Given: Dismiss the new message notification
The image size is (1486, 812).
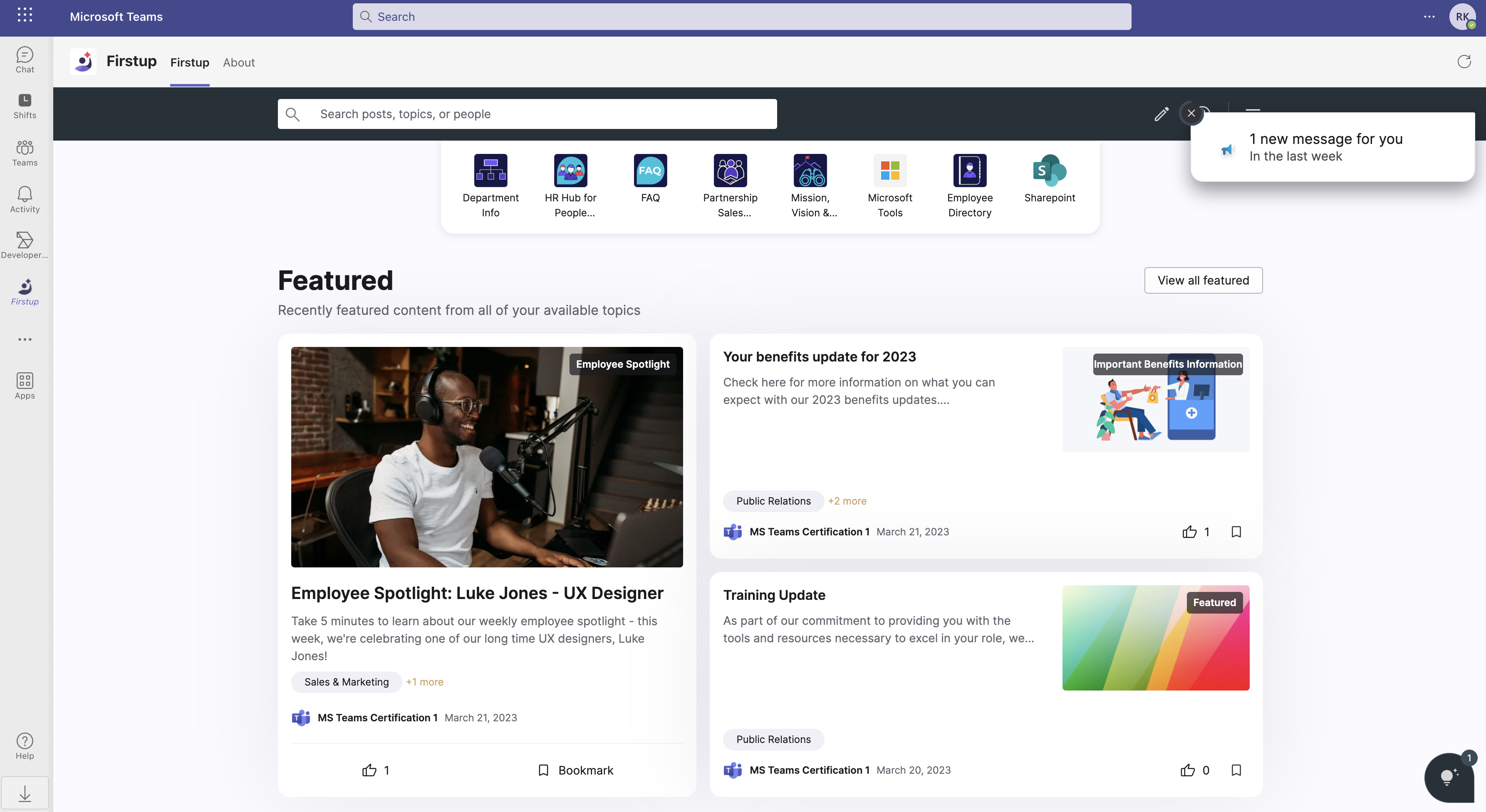Looking at the screenshot, I should pyautogui.click(x=1191, y=113).
